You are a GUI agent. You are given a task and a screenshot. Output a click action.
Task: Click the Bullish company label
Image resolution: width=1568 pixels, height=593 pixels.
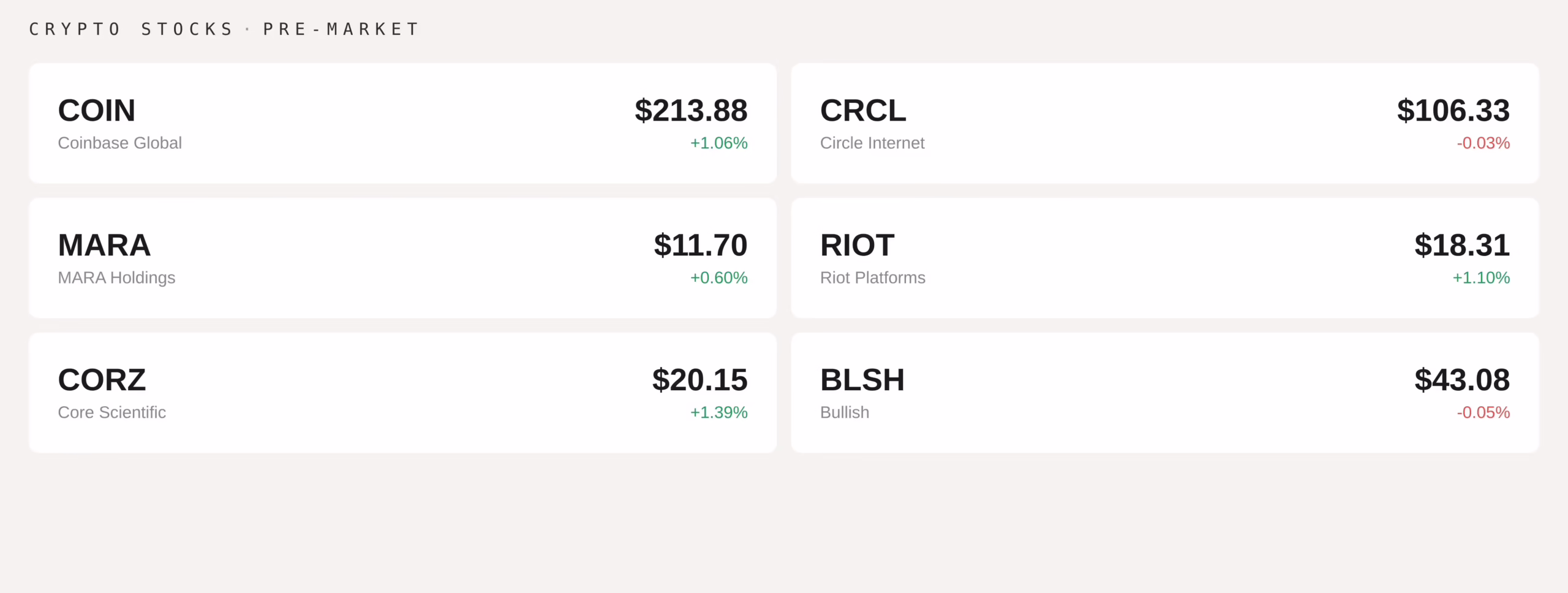coord(844,412)
